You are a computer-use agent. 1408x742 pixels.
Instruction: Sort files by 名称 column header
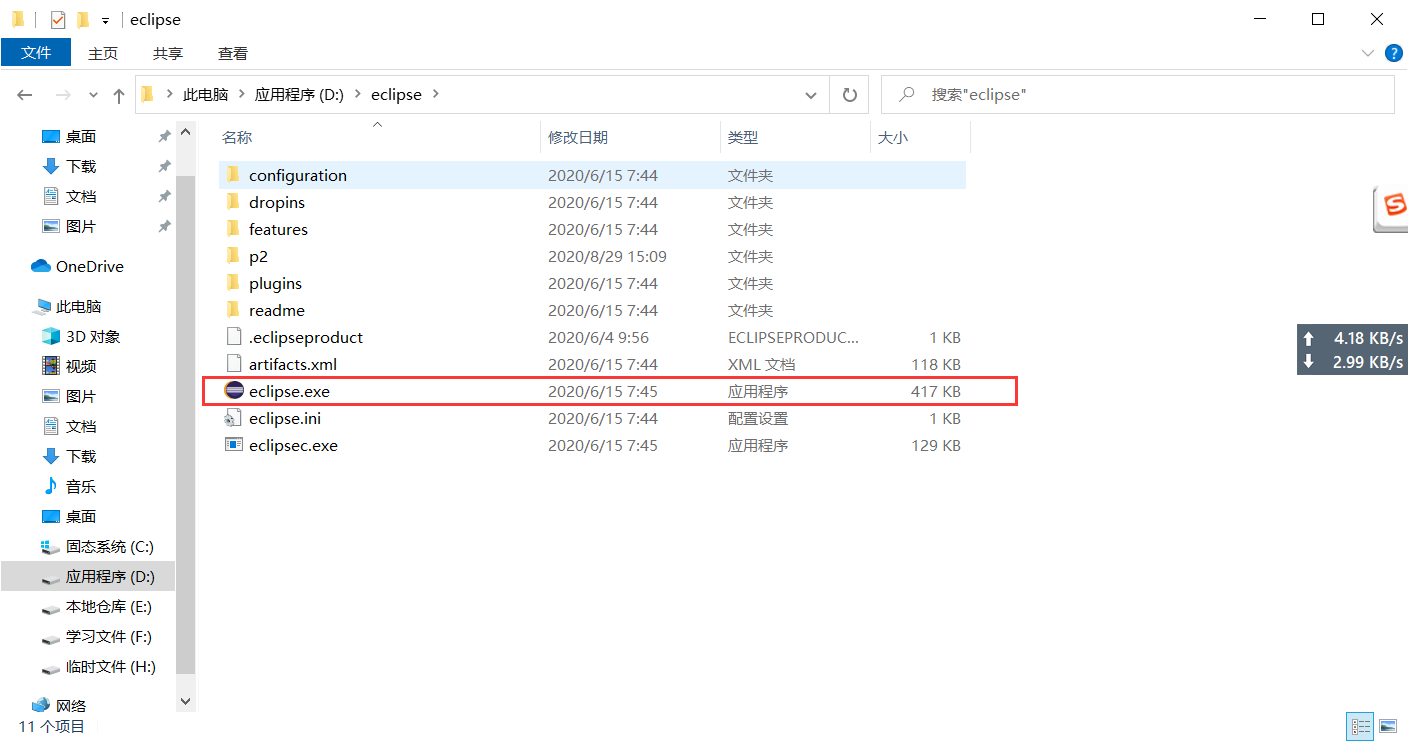(x=237, y=138)
